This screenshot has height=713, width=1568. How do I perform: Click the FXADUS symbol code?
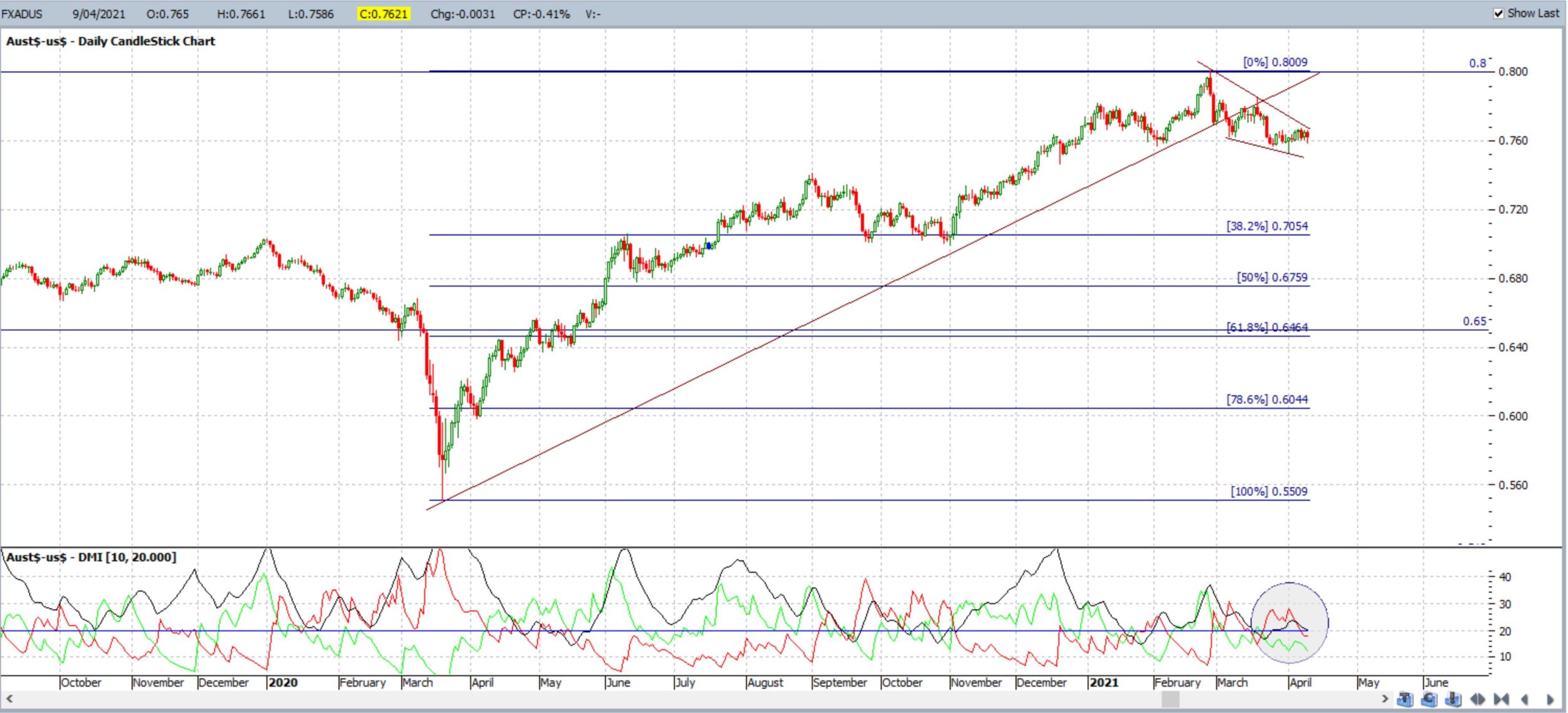(22, 14)
